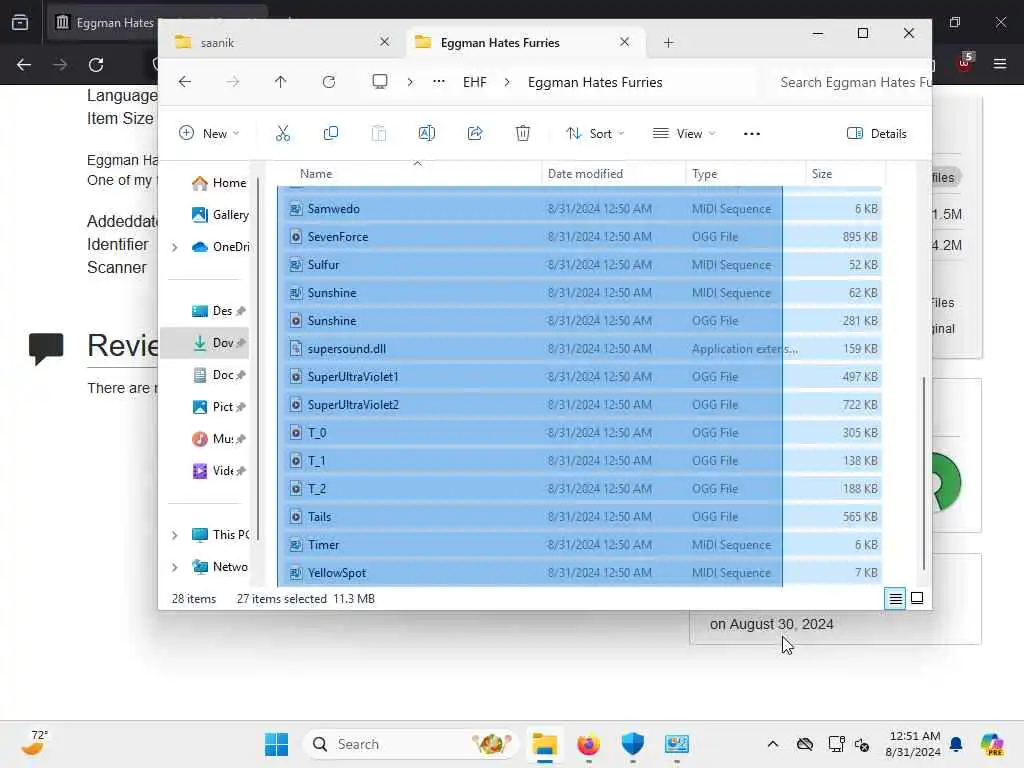
Task: Click the Delete trash icon
Action: point(522,134)
